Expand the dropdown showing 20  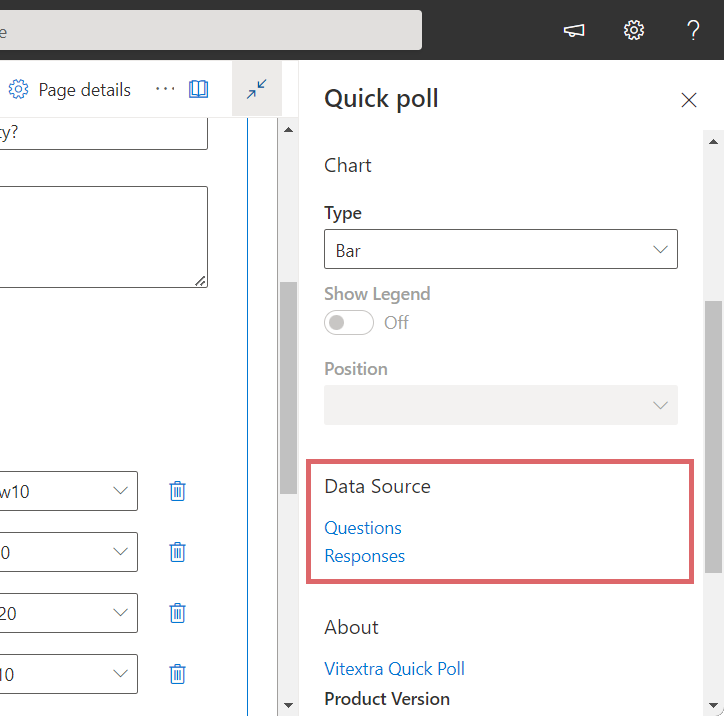(x=68, y=613)
